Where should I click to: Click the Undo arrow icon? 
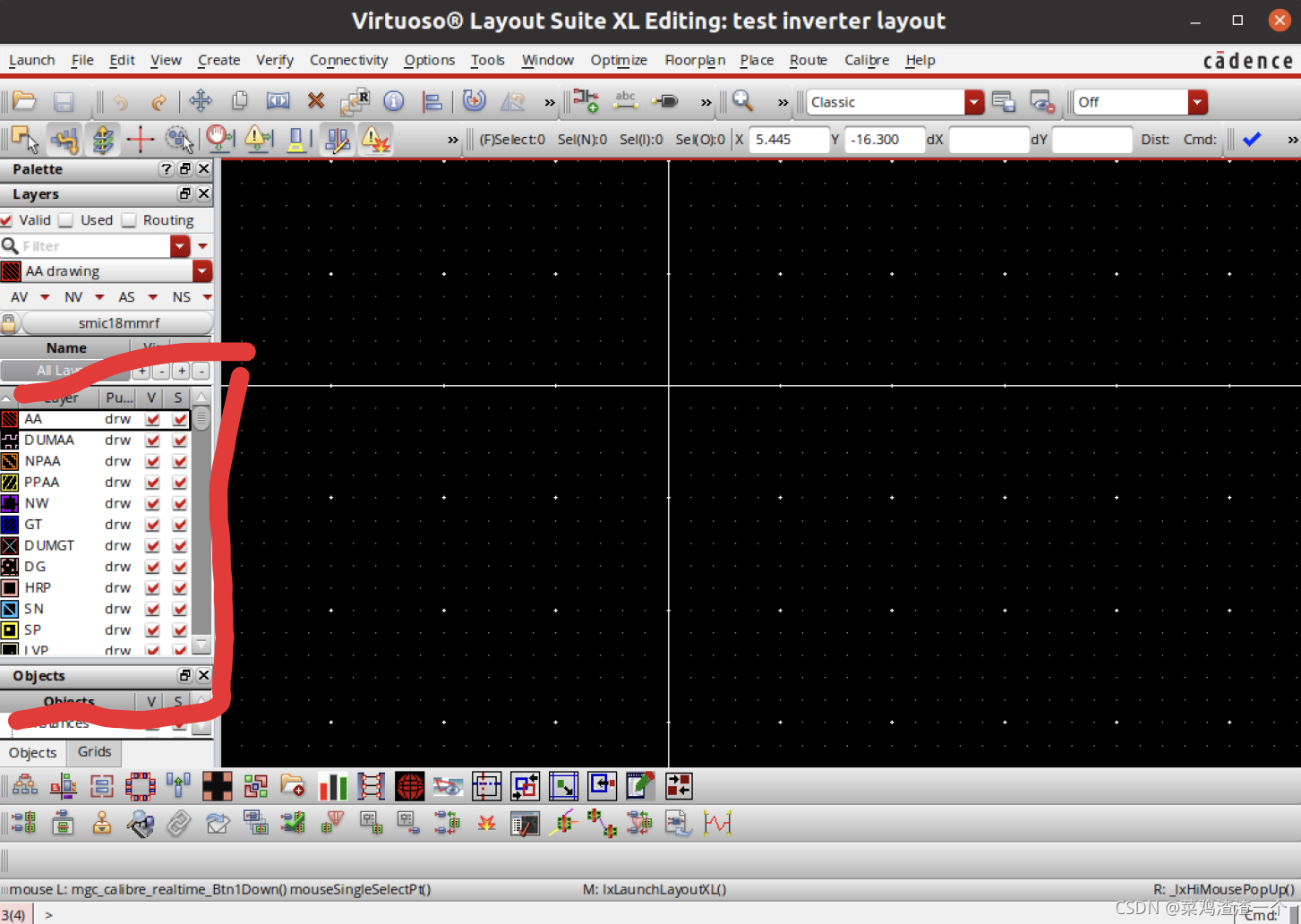coord(121,101)
